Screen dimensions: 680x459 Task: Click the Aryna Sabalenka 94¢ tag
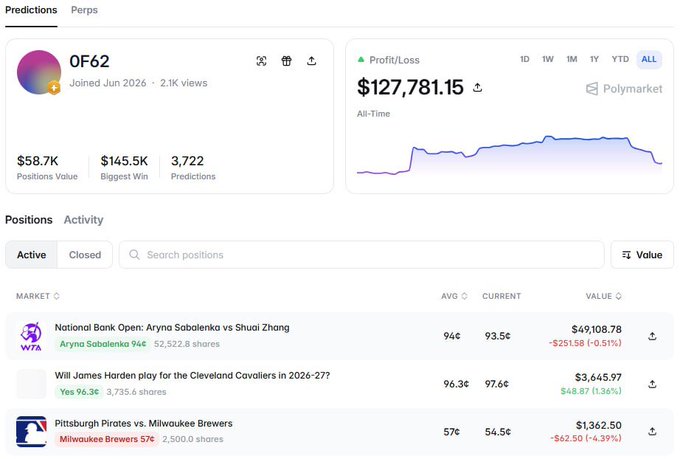(x=103, y=344)
